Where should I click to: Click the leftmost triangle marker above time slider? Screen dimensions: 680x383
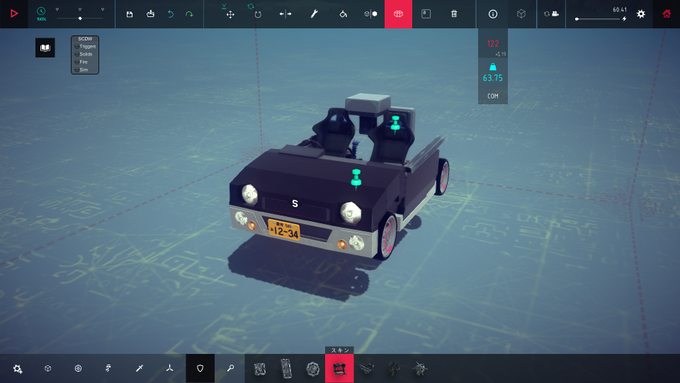click(x=57, y=9)
